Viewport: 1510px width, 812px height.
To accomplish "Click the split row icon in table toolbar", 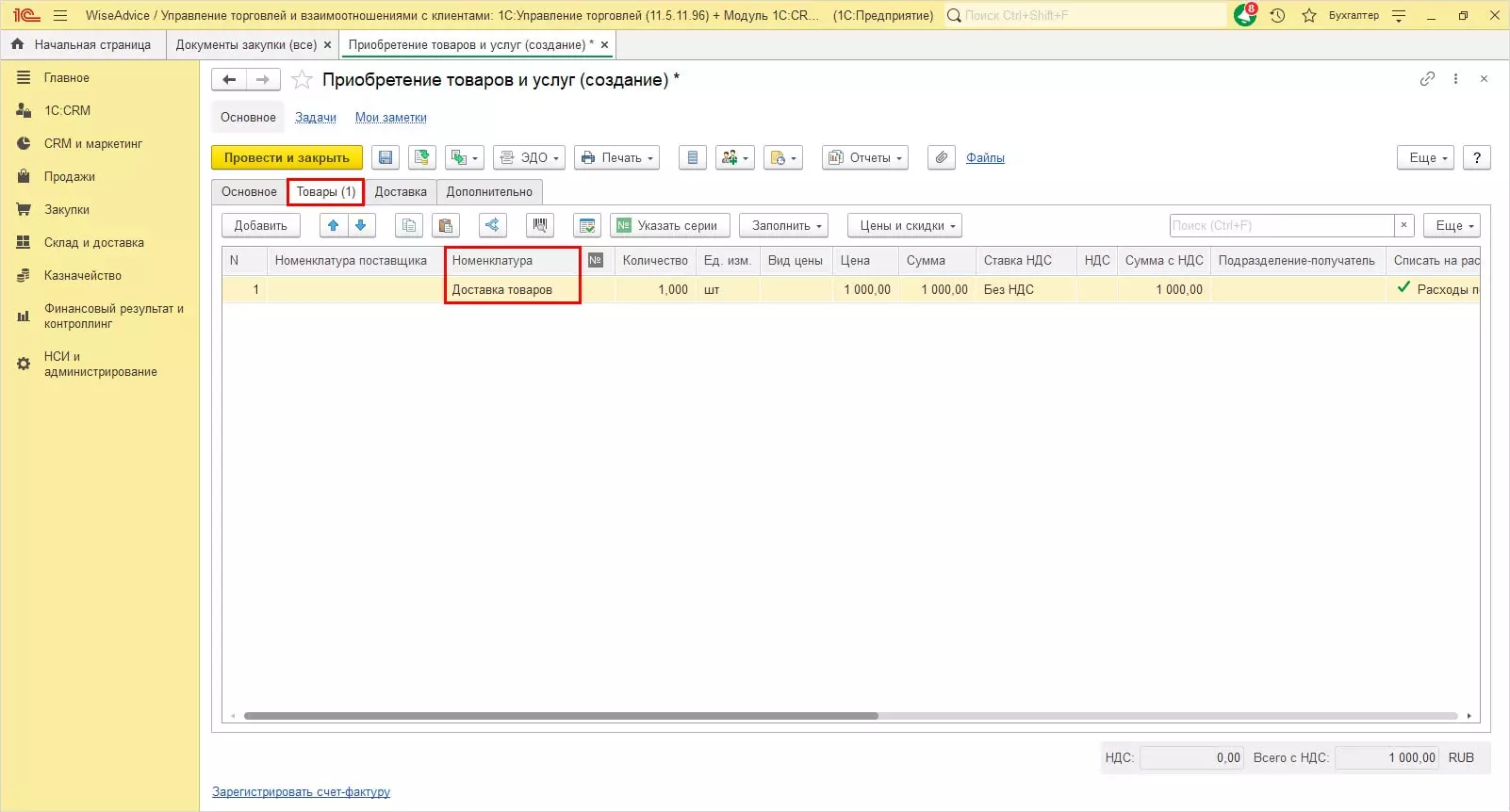I will pos(492,226).
